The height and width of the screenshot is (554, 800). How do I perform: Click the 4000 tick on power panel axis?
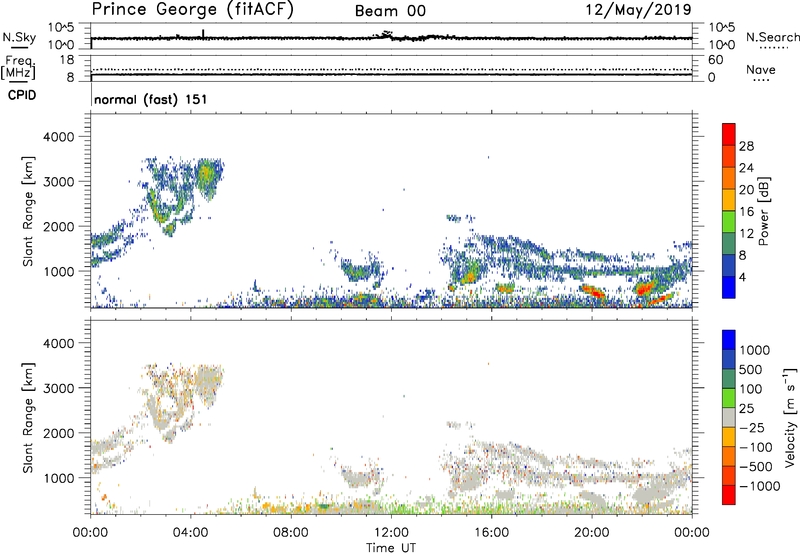coord(59,137)
